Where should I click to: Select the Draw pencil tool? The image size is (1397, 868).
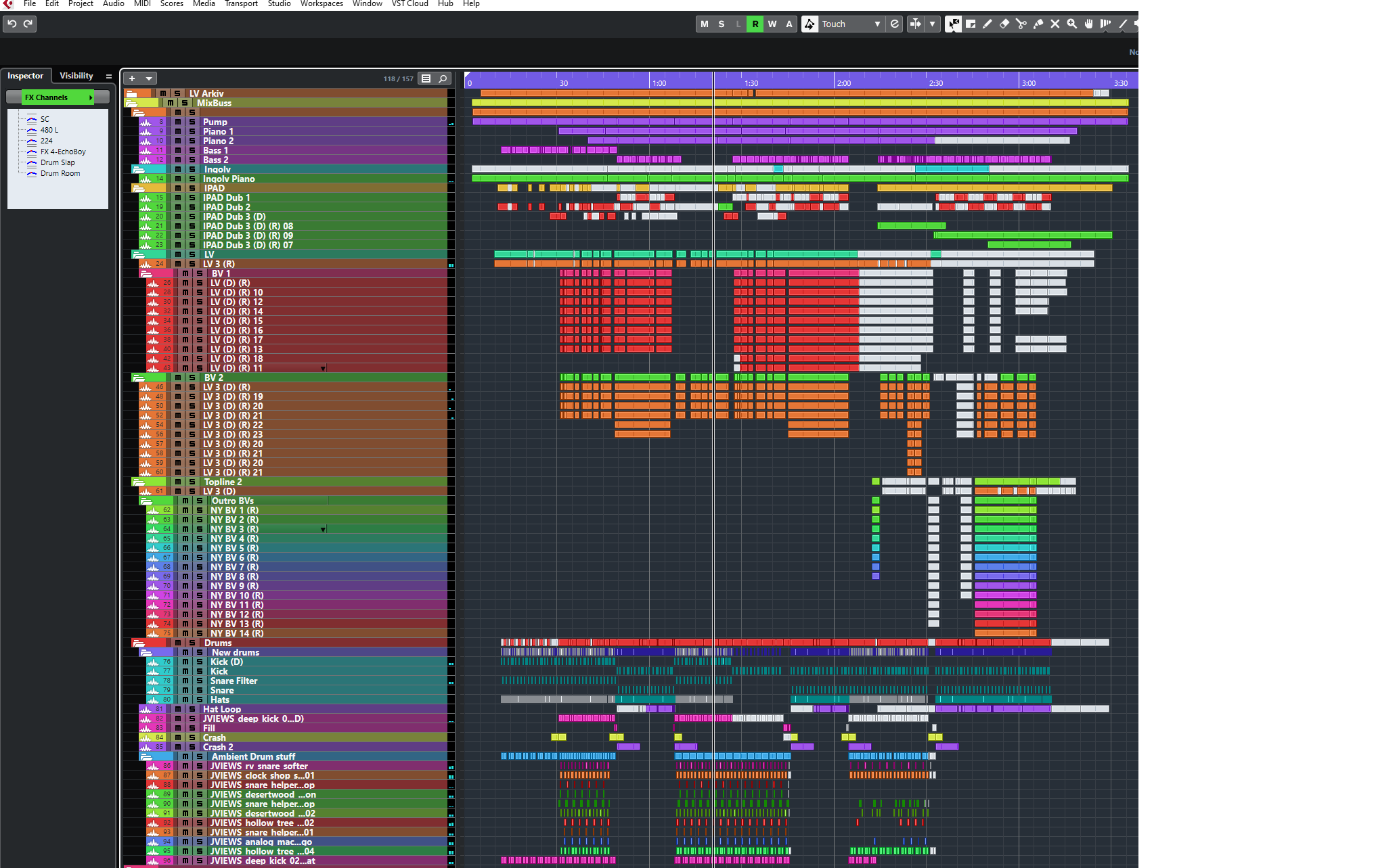pyautogui.click(x=987, y=24)
